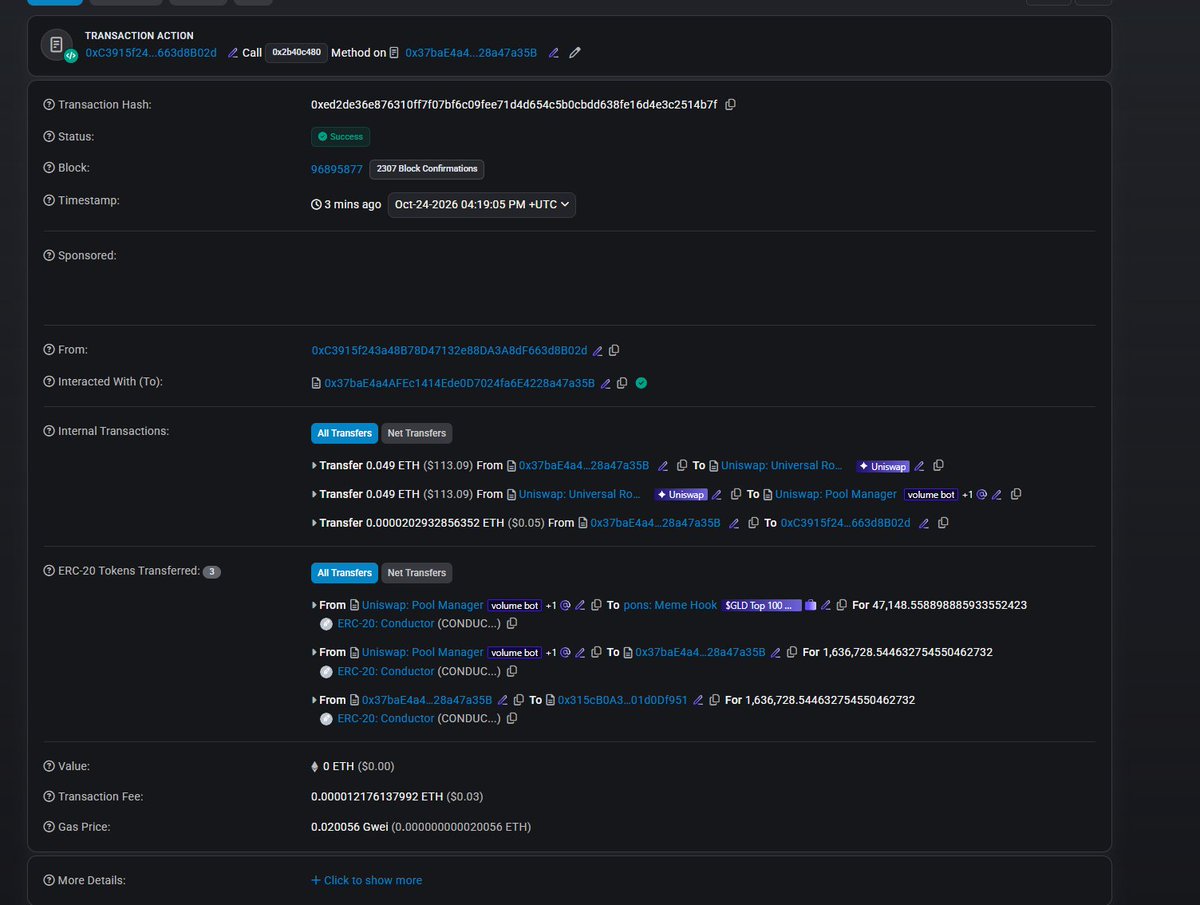Viewport: 1200px width, 905px height.
Task: Expand ERC-20 row sending to 0x315cB0A3
Action: 314,701
